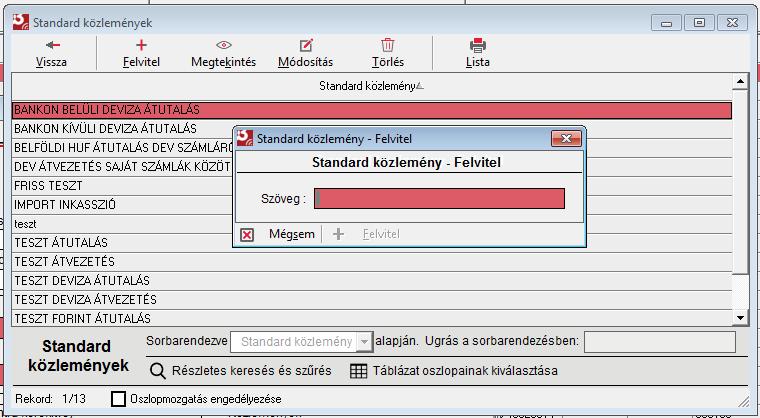The height and width of the screenshot is (418, 760).
Task: Open Megtekintés eye icon view
Action: coord(223,46)
